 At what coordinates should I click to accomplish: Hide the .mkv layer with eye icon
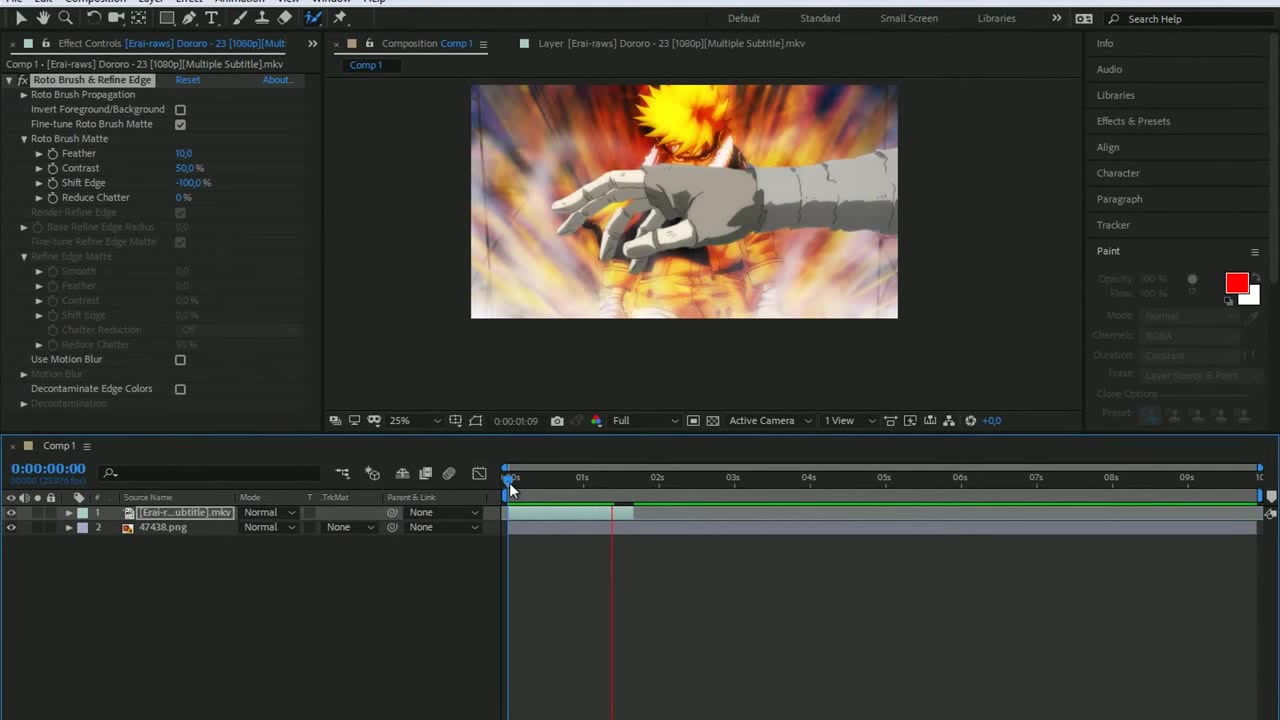point(11,513)
